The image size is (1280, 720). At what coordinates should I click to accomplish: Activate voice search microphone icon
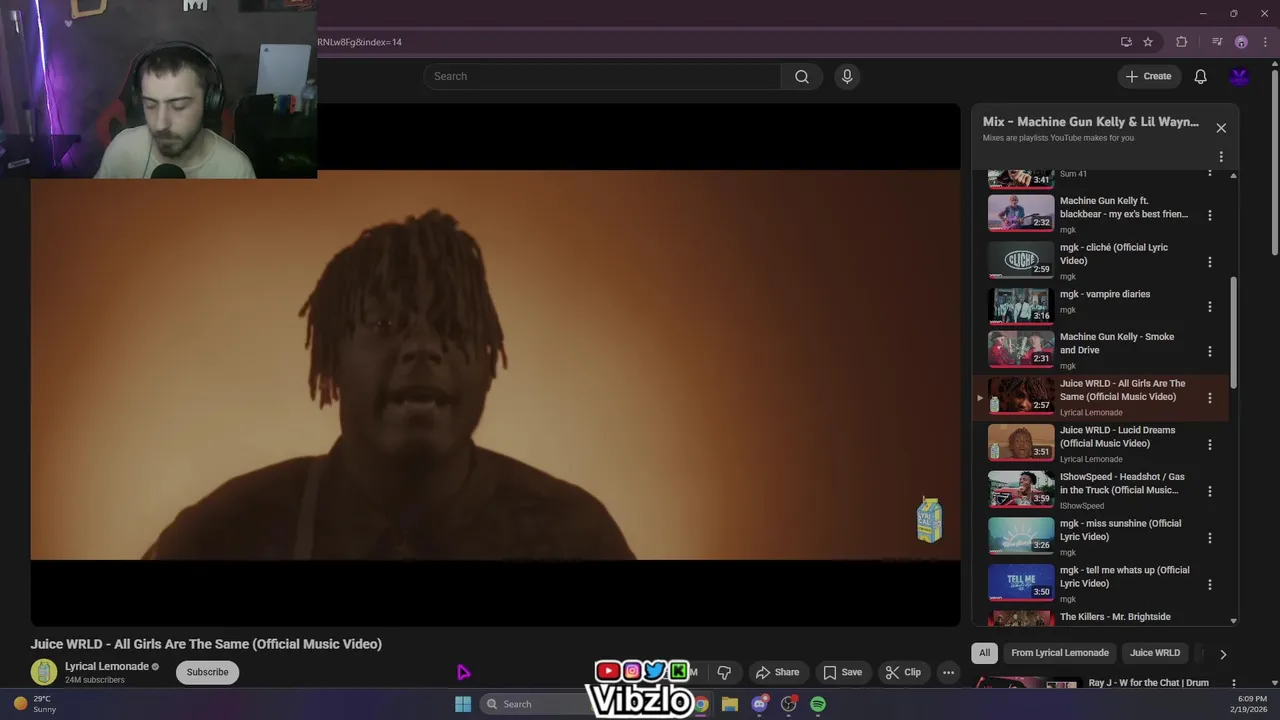point(847,76)
